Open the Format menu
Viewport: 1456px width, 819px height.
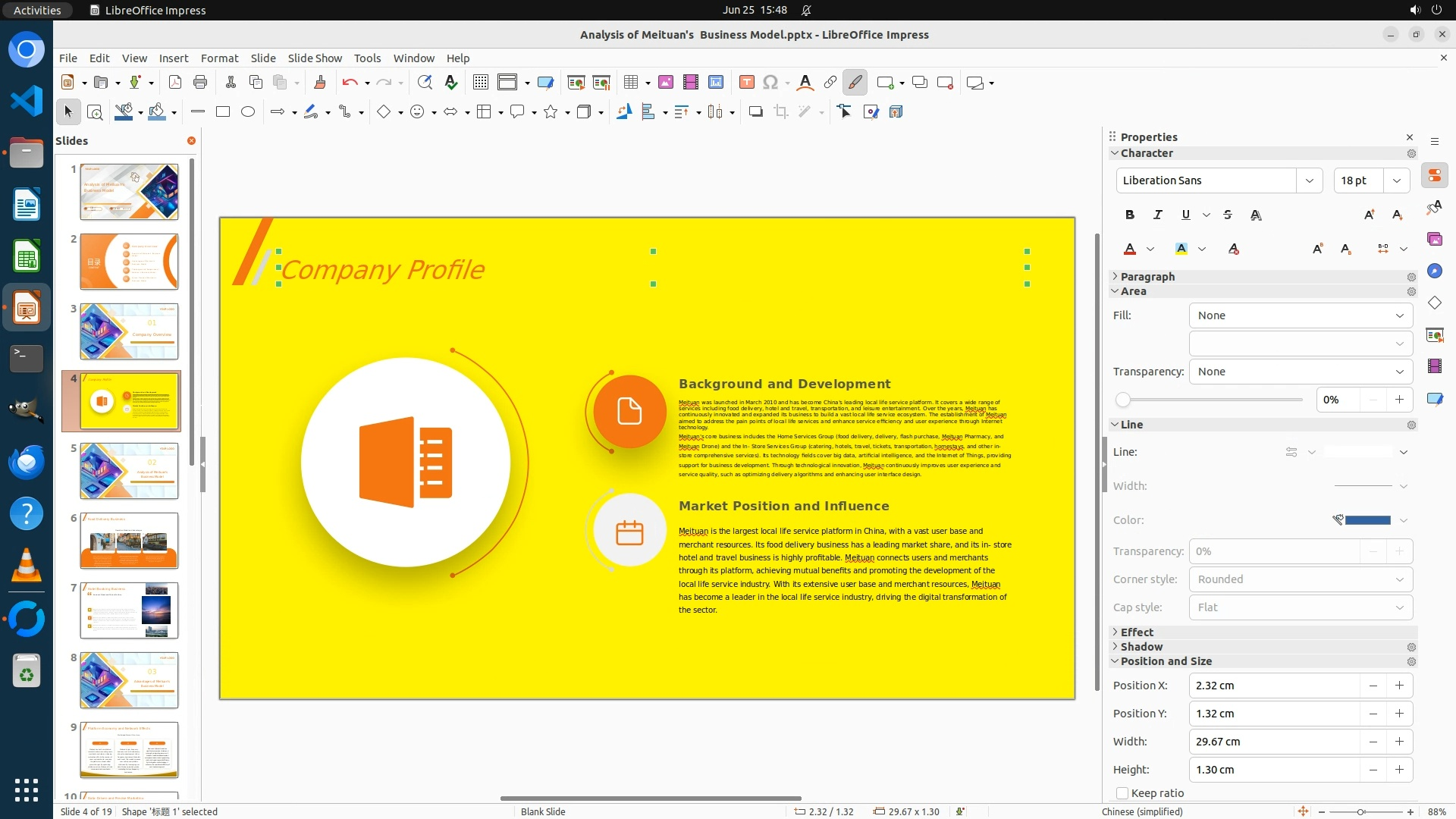219,58
